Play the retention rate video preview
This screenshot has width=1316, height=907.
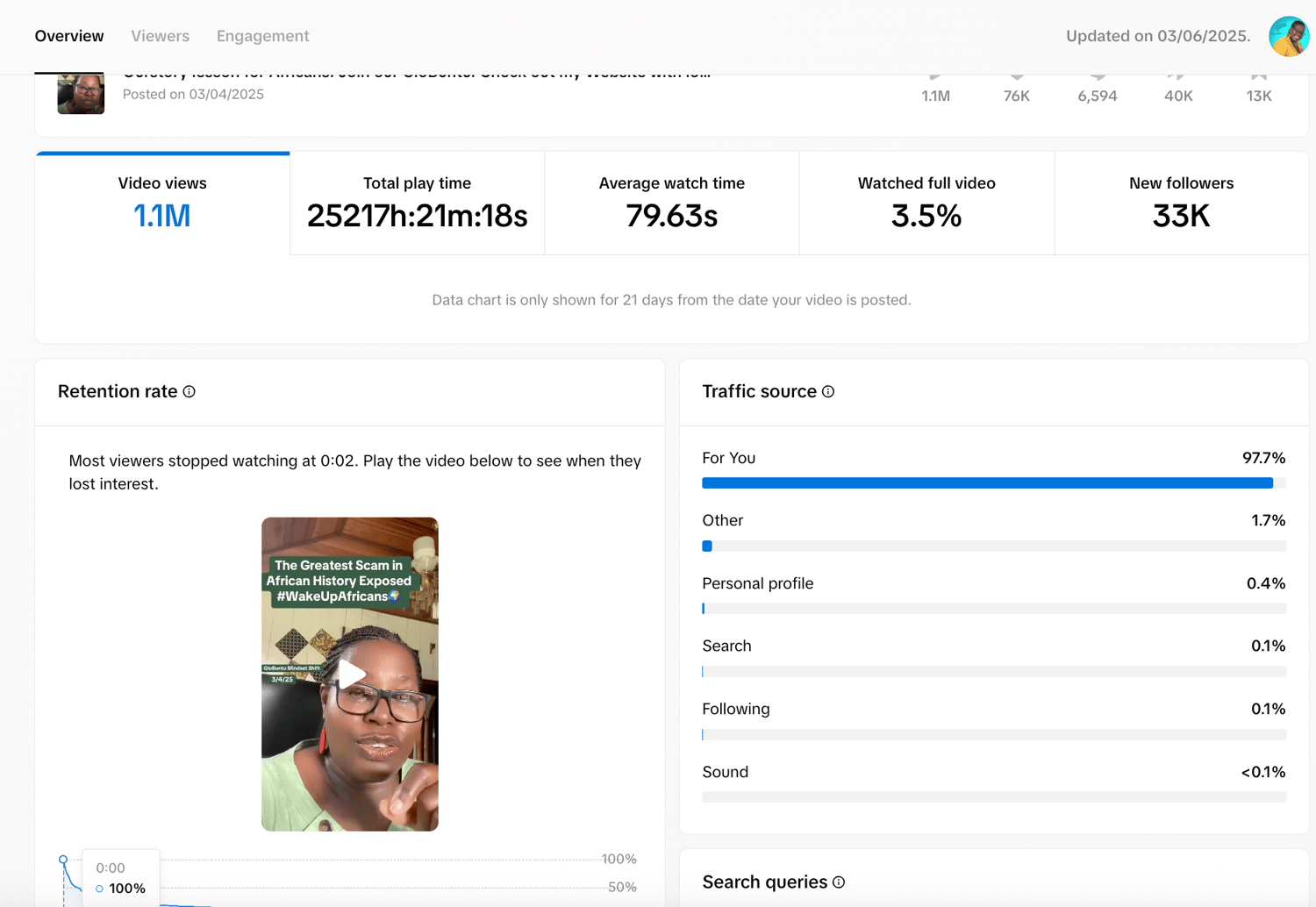(x=350, y=674)
